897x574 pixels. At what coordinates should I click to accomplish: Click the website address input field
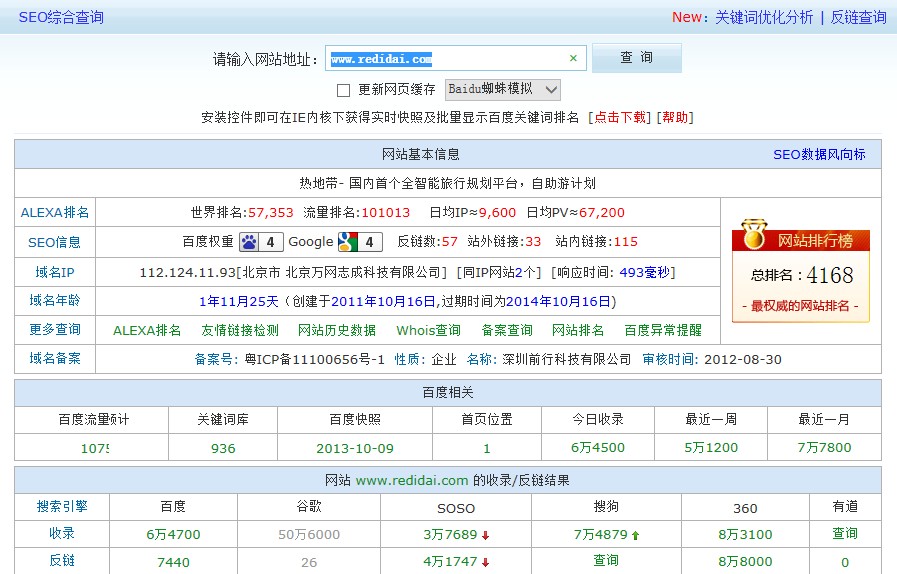455,58
